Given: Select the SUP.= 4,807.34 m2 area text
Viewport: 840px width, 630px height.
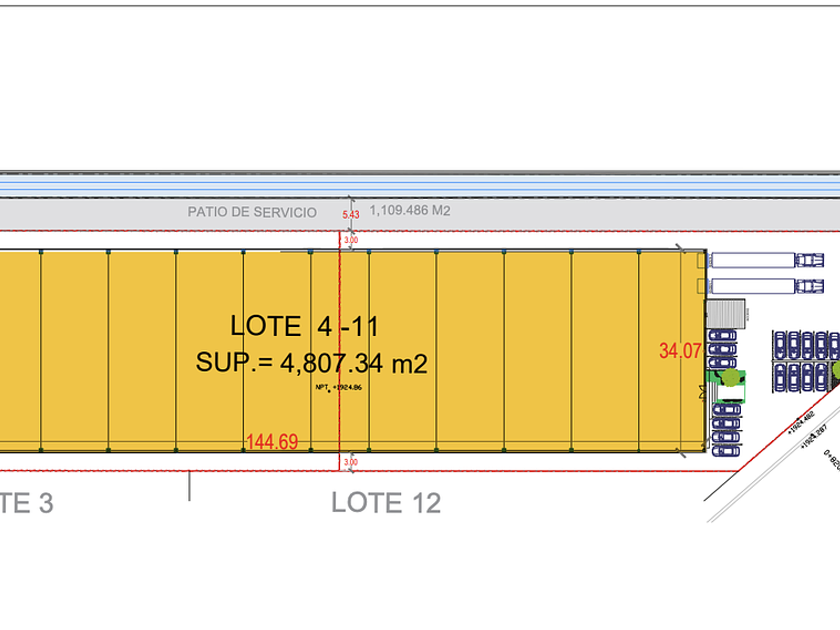Looking at the screenshot, I should (311, 362).
